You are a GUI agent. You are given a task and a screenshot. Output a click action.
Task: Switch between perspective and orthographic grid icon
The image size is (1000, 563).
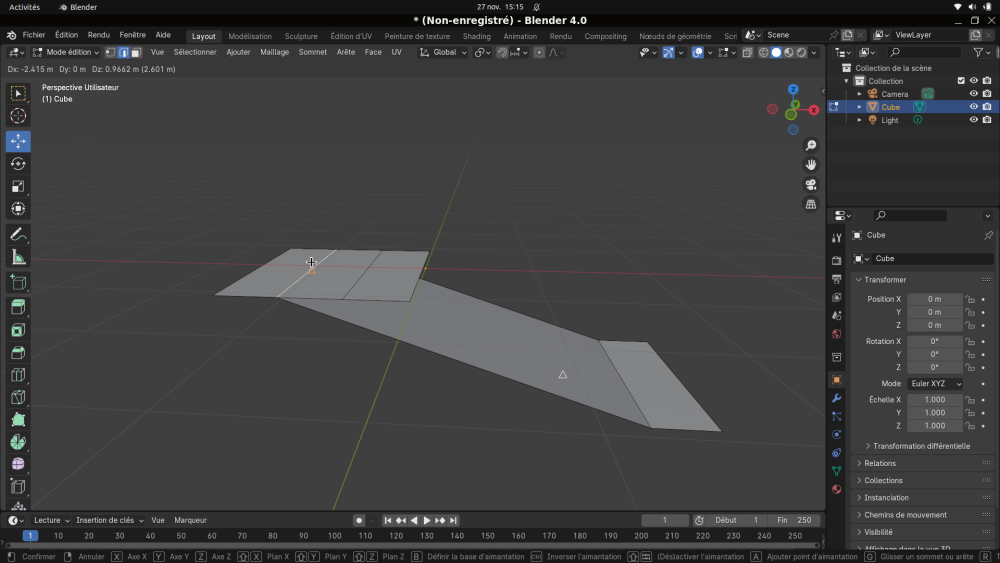(x=811, y=204)
